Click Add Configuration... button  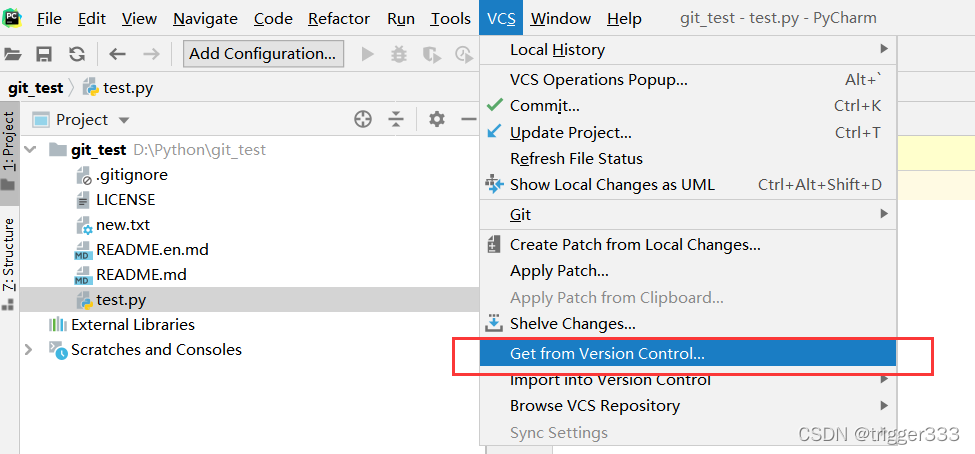(263, 54)
